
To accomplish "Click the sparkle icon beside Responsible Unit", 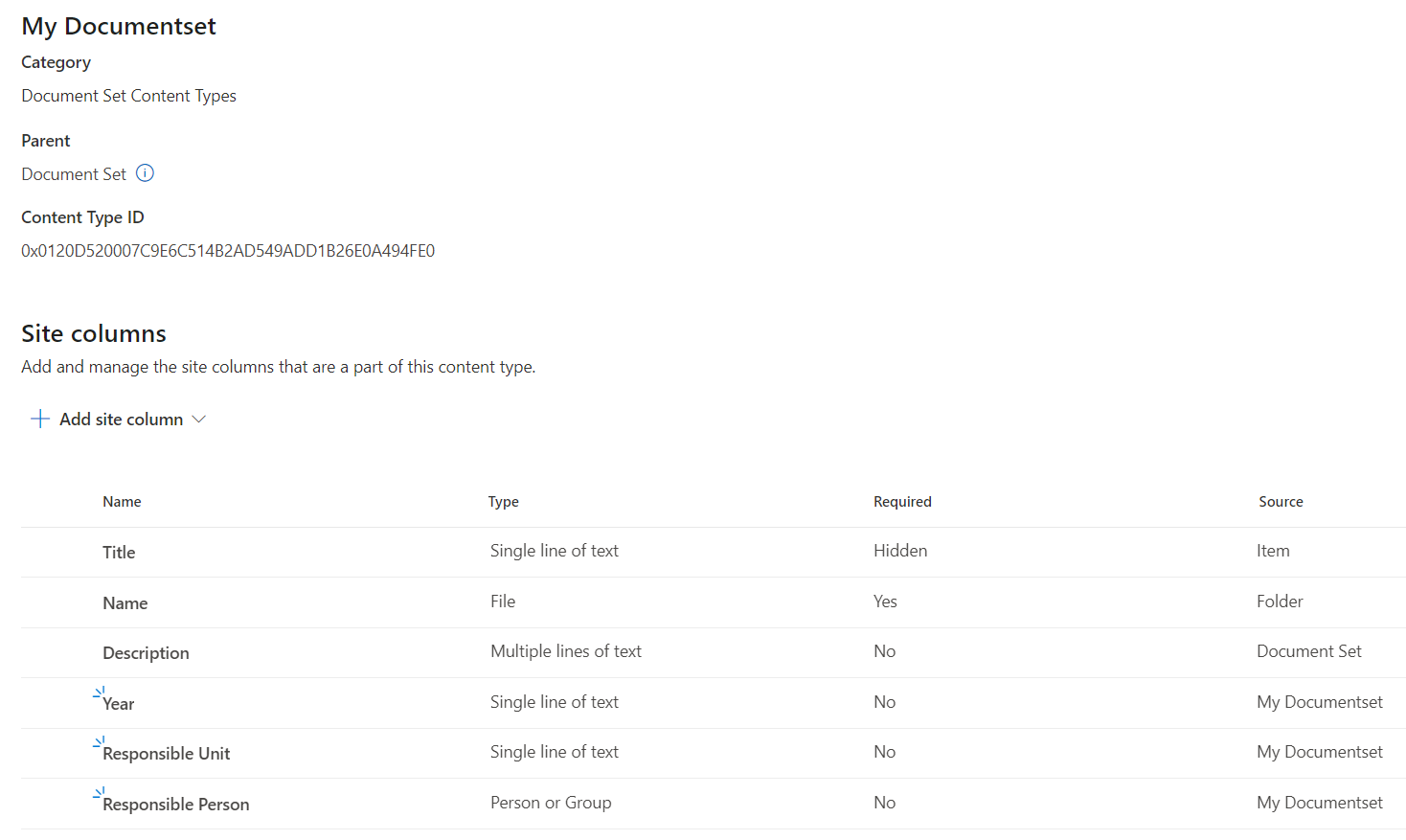I will click(99, 742).
